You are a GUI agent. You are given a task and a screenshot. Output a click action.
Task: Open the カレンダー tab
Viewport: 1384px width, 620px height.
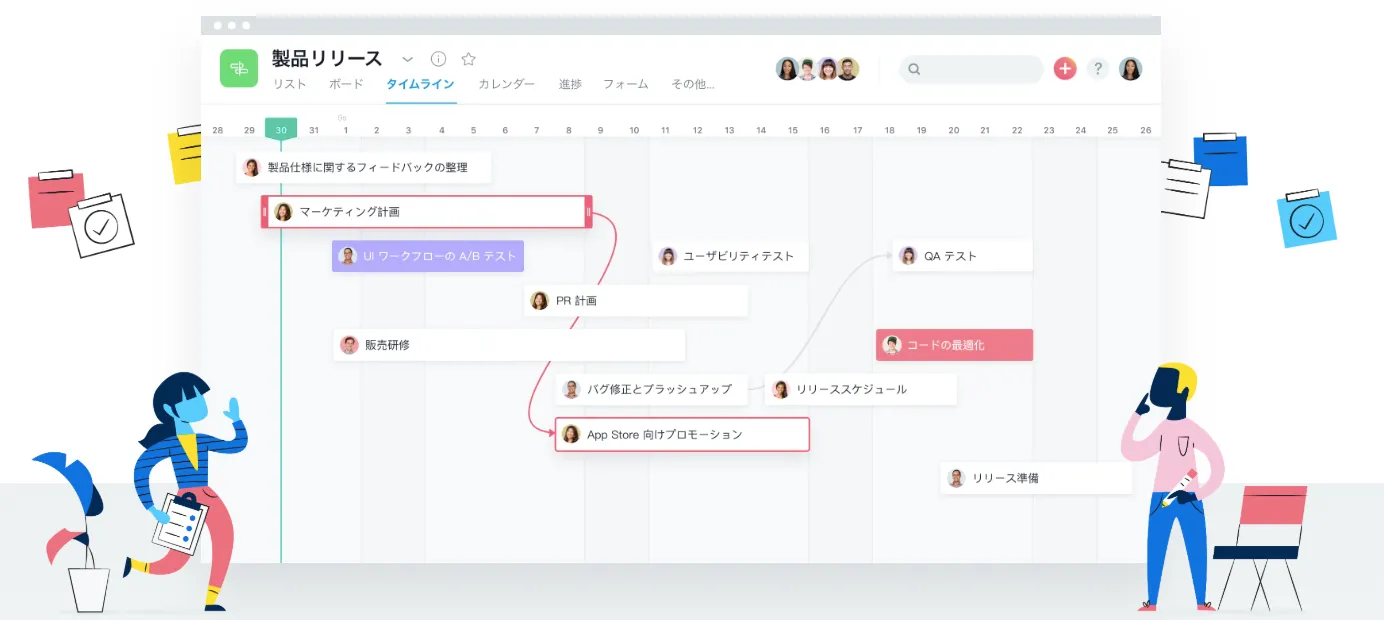pyautogui.click(x=506, y=84)
